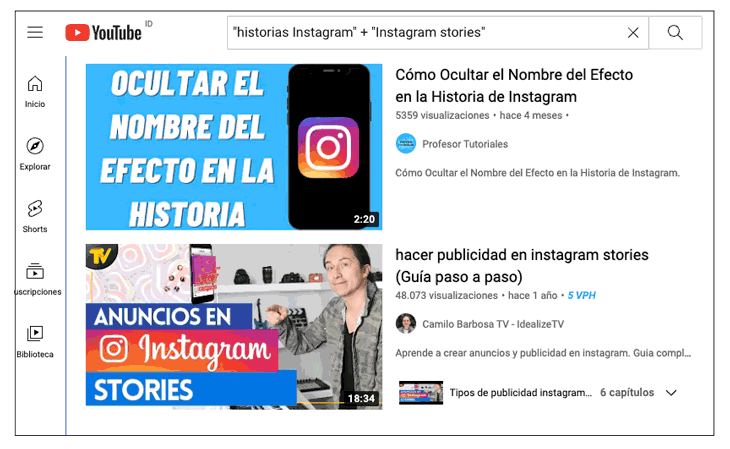730x449 pixels.
Task: Click the 5 VPH stat label
Action: 581,295
